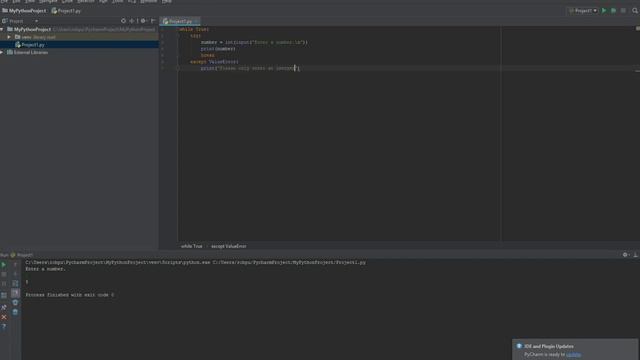Image resolution: width=640 pixels, height=360 pixels.
Task: Click the up-arrow icon in Run panel
Action: coord(15,265)
